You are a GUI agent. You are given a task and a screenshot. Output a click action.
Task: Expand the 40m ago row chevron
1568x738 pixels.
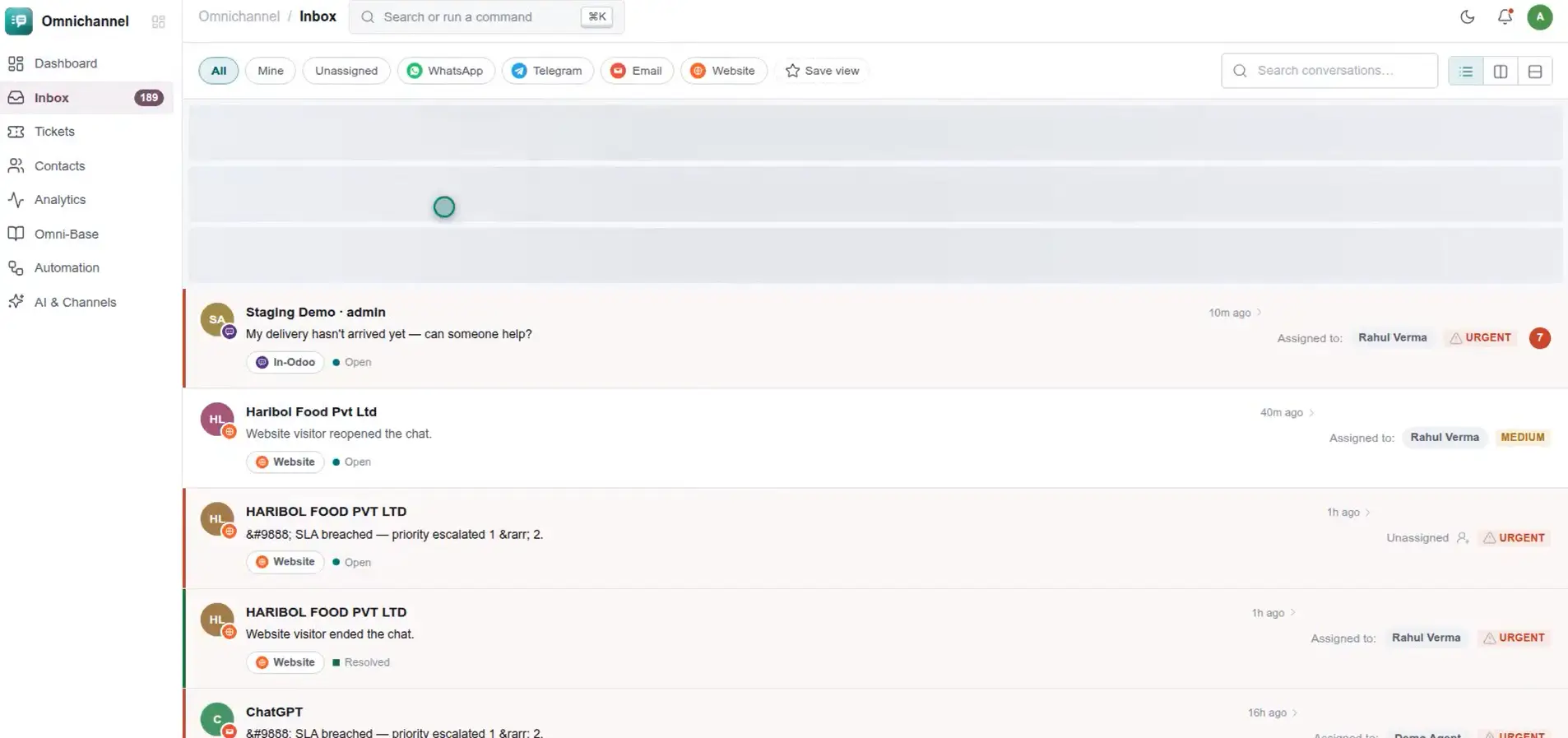coord(1311,413)
